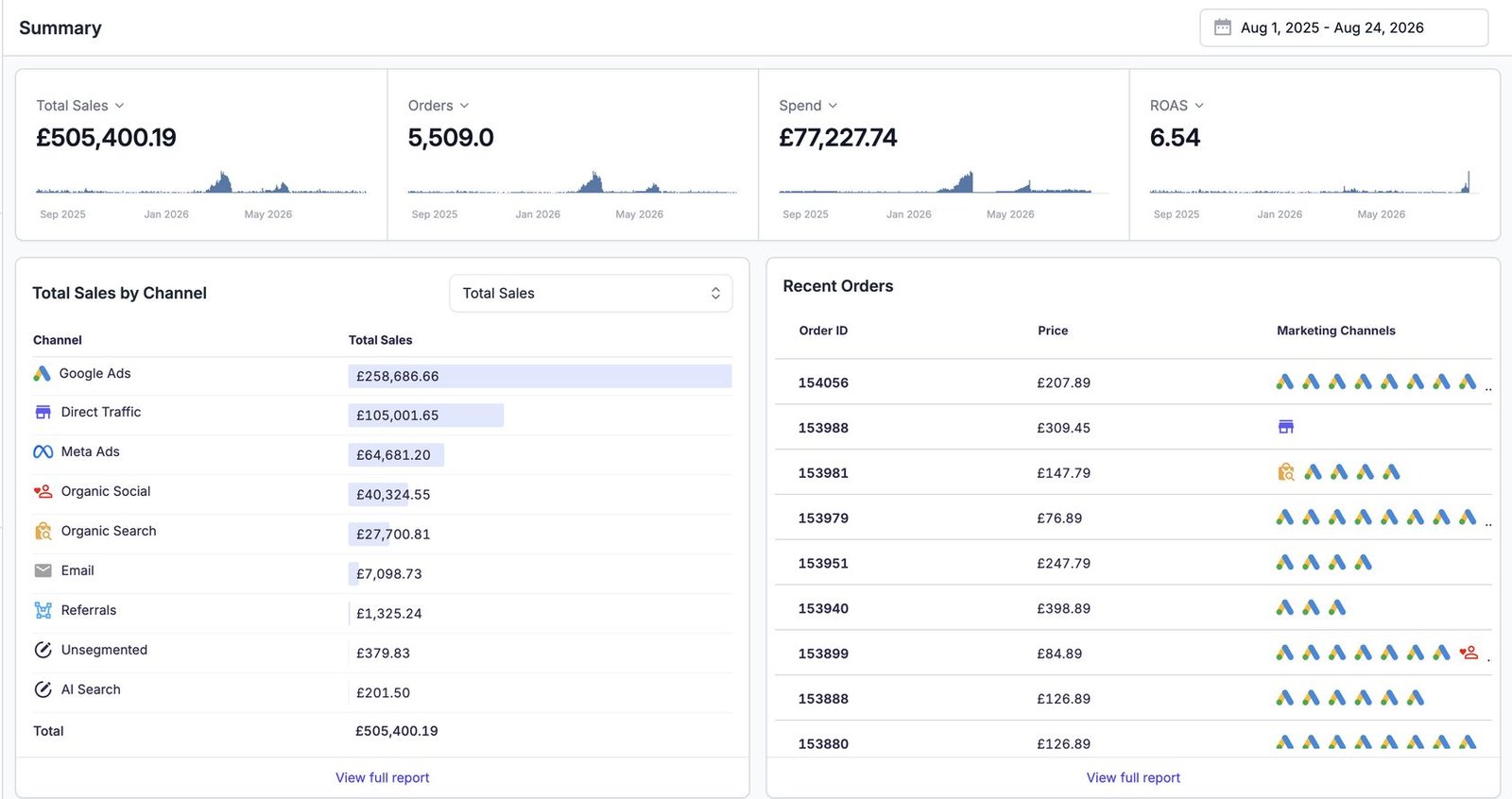1512x799 pixels.
Task: Click the ROAS sparkline chart
Action: coord(1314,181)
